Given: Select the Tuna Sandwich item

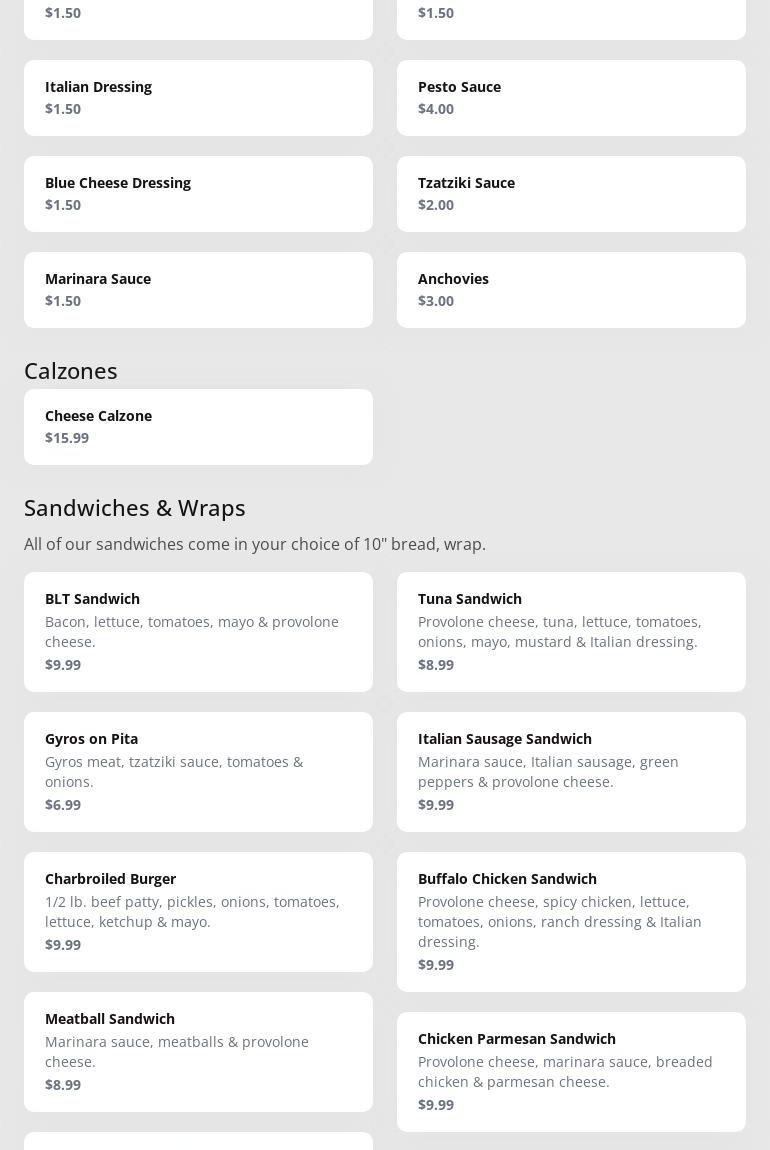Looking at the screenshot, I should (x=571, y=632).
